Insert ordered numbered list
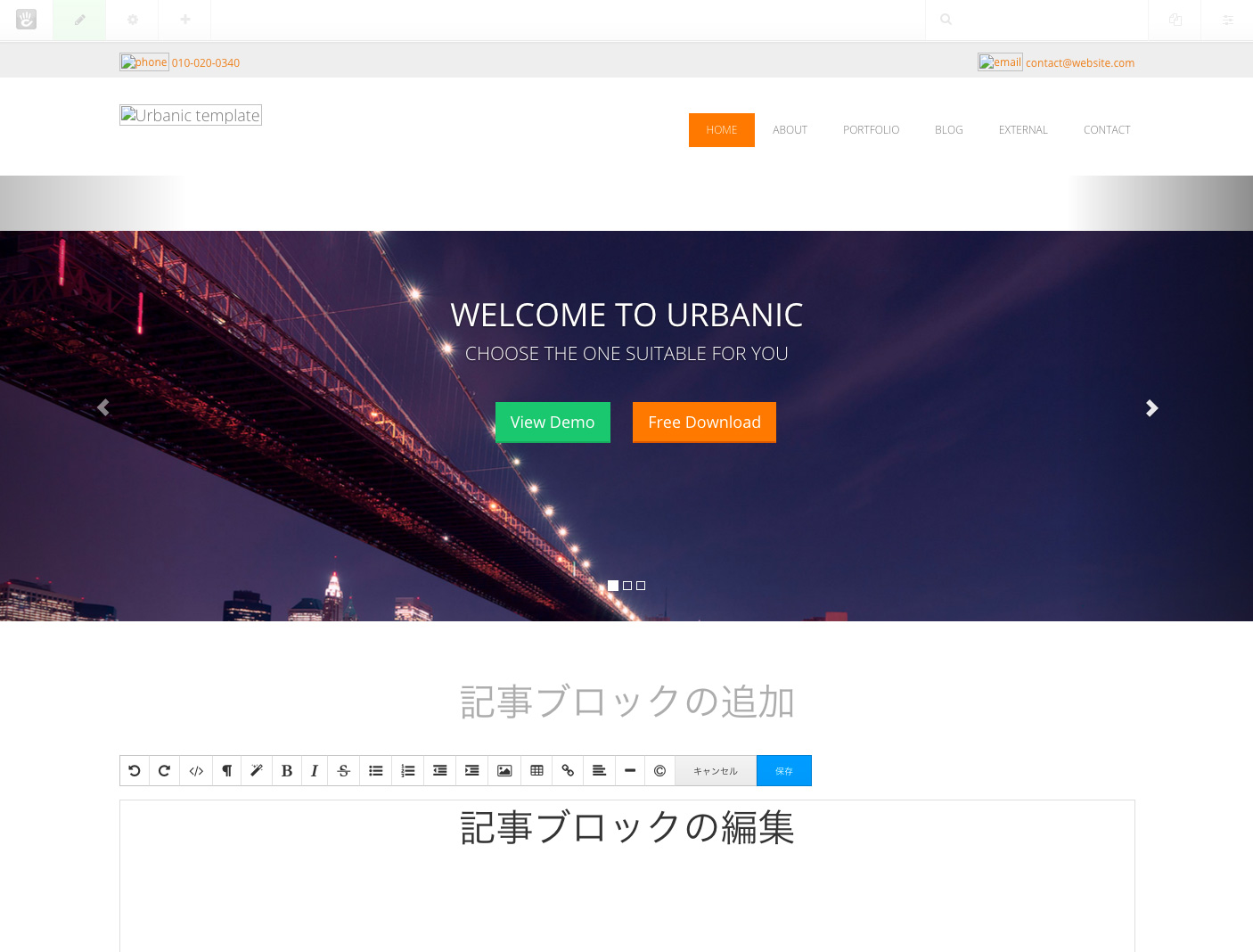The width and height of the screenshot is (1253, 952). pos(407,771)
